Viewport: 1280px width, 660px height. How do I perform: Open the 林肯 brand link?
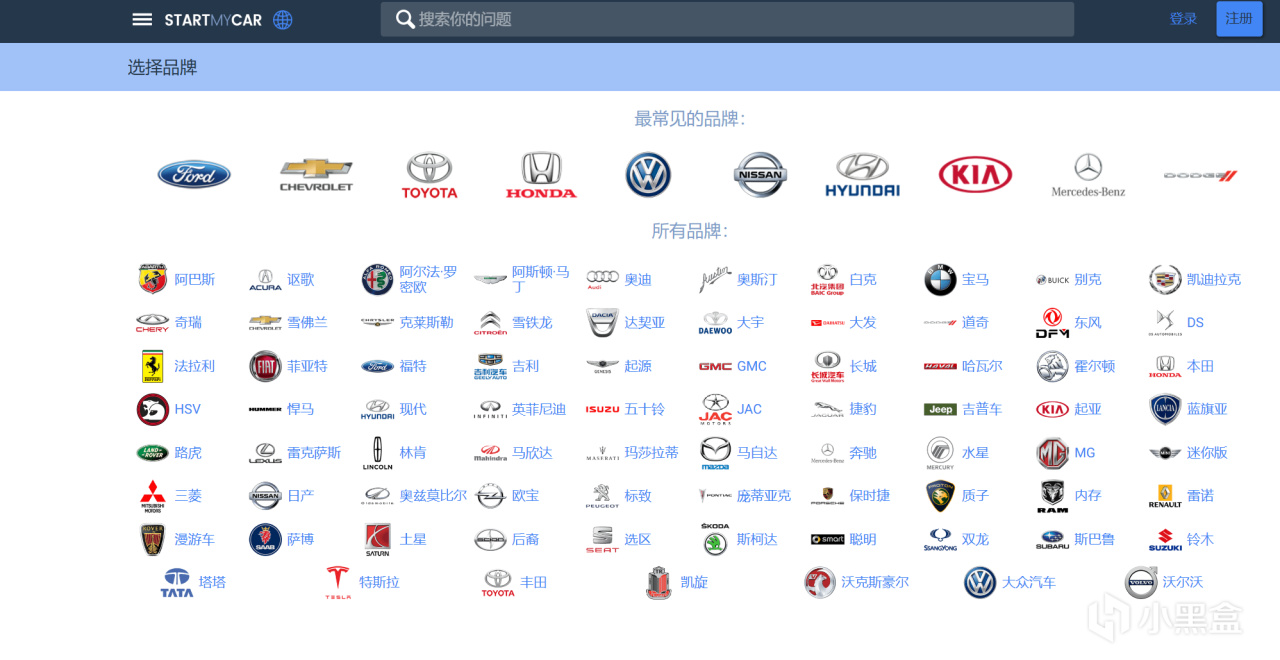[413, 453]
